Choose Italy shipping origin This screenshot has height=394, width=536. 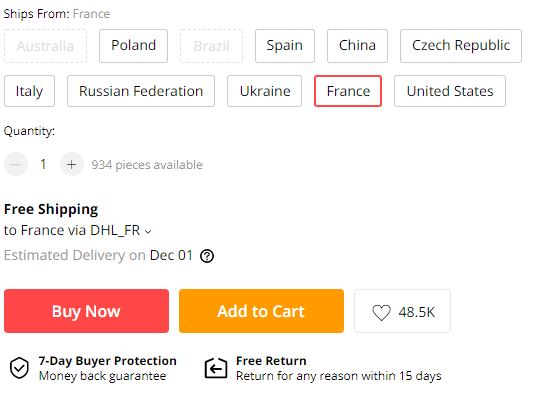[29, 91]
